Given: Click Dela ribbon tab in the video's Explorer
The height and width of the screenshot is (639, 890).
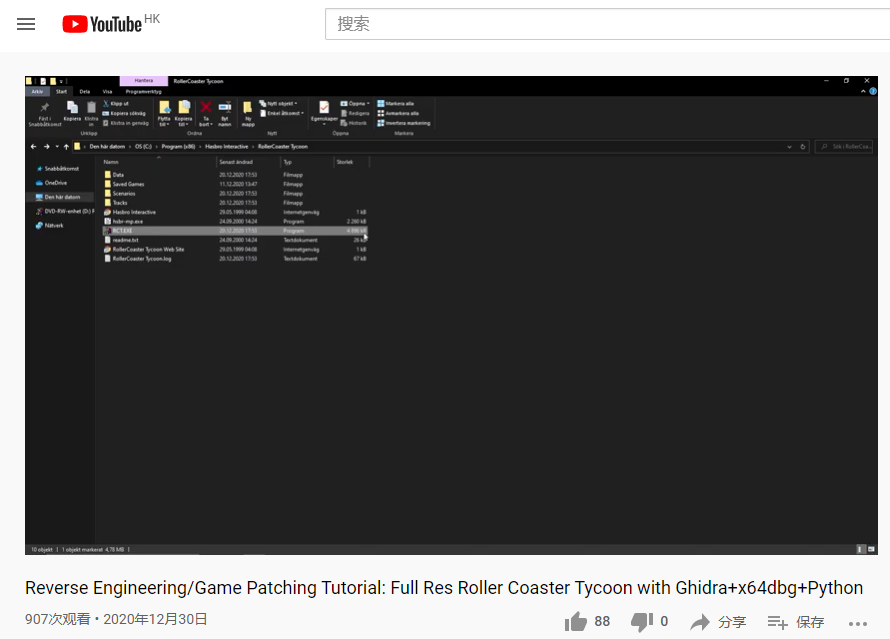Looking at the screenshot, I should pyautogui.click(x=85, y=91).
